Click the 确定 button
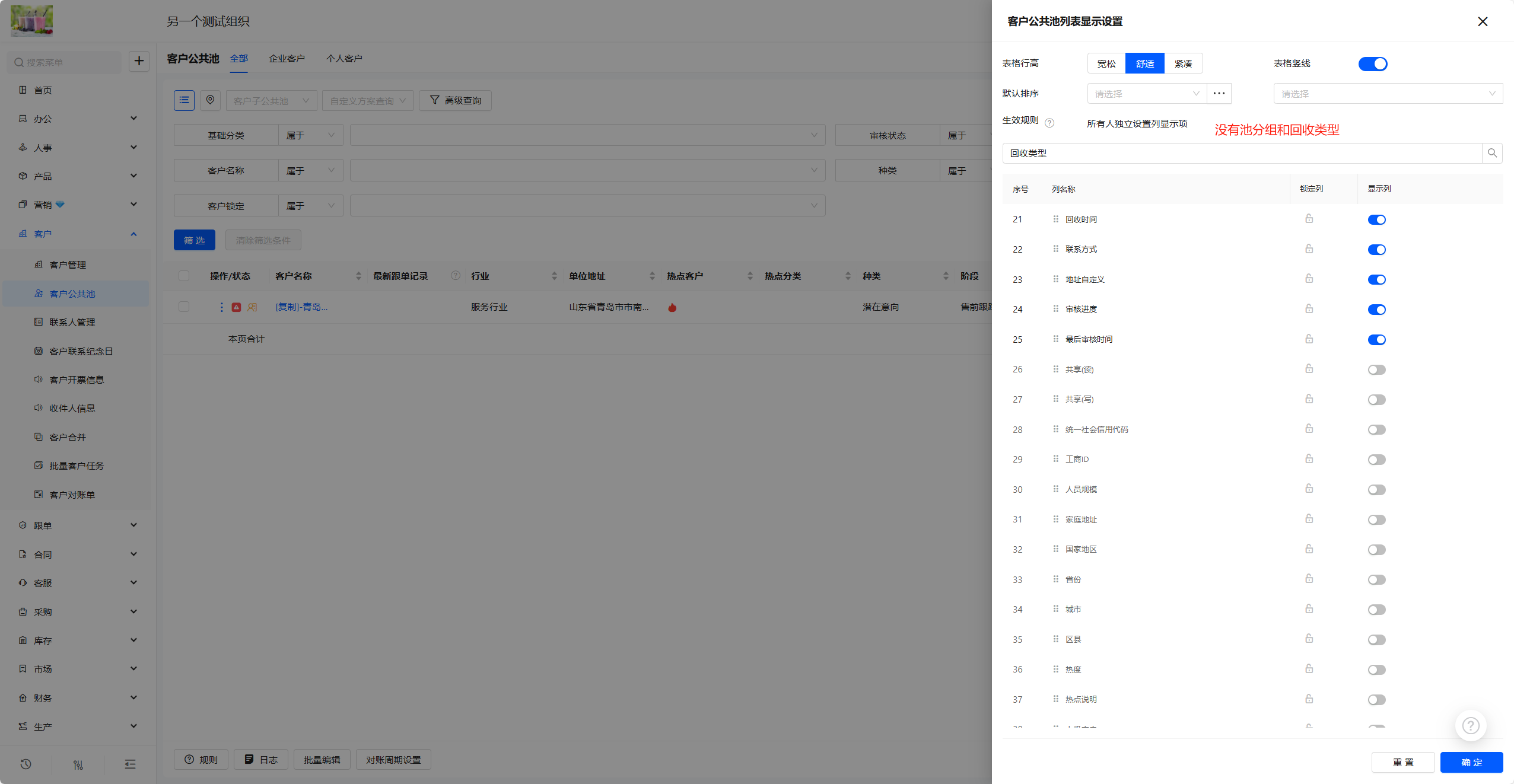The image size is (1514, 784). (x=1471, y=762)
